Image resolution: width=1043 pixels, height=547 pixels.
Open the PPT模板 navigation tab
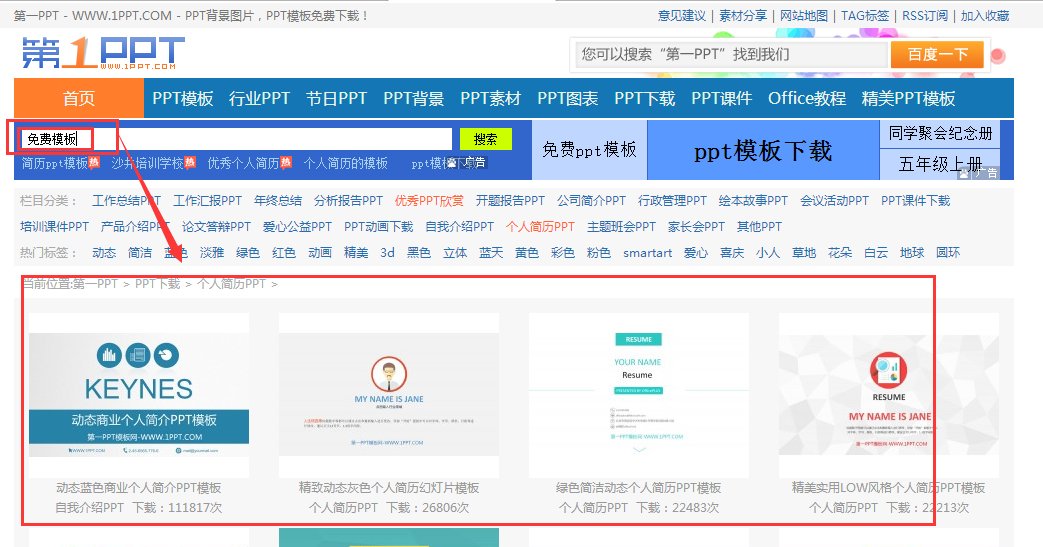pos(183,98)
